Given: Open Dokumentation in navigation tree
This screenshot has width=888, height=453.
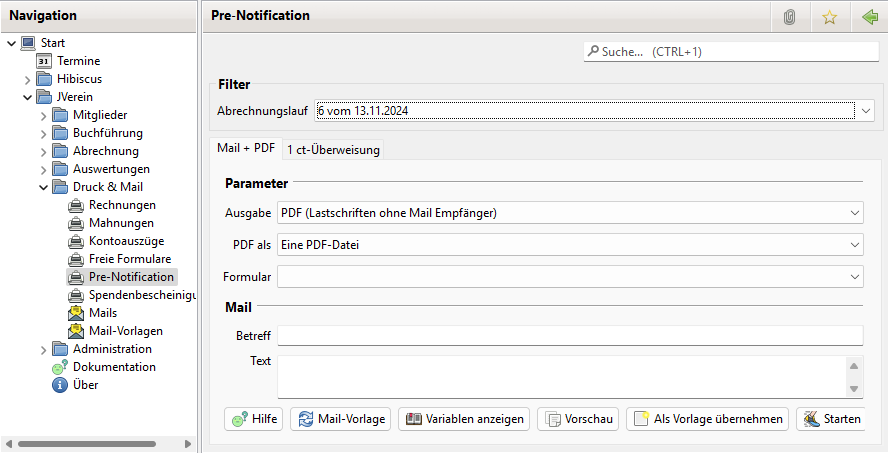Looking at the screenshot, I should pos(114,367).
